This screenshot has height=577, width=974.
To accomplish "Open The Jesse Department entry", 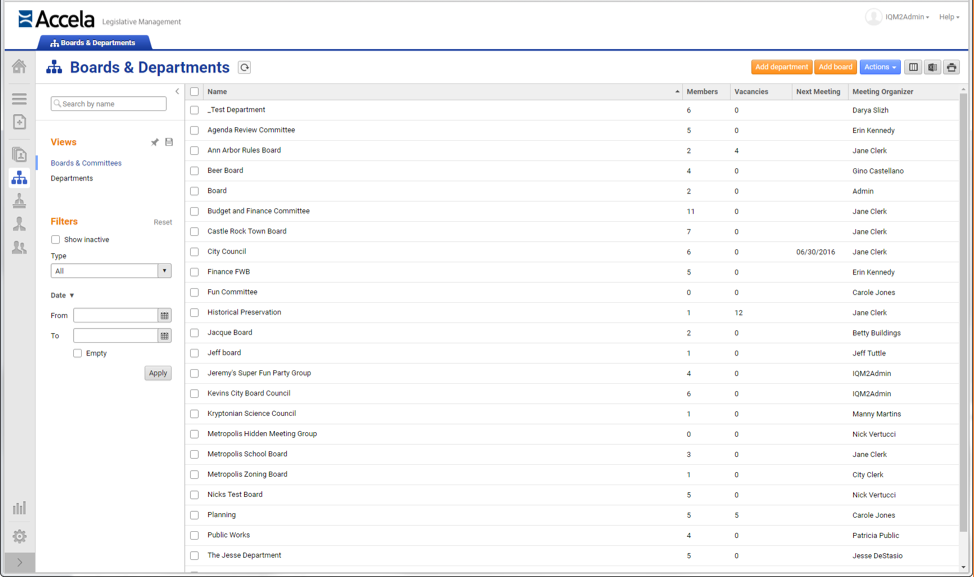I will (244, 555).
